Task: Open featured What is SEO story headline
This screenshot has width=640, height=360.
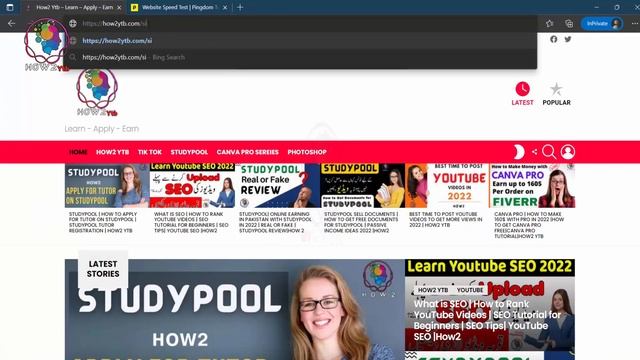Action: 487,320
